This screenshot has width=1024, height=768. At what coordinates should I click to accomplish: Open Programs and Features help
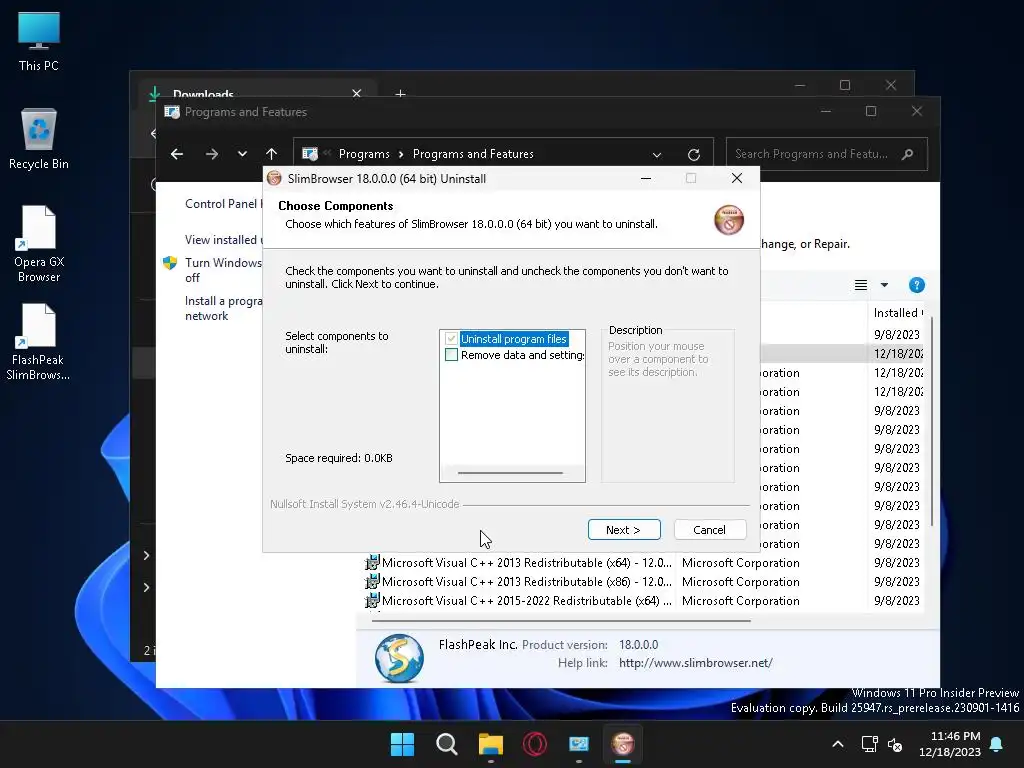tap(916, 285)
